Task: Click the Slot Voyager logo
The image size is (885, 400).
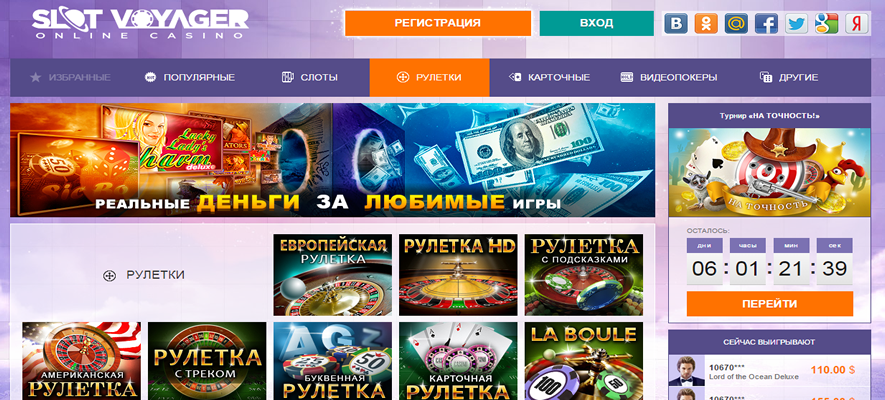Action: [x=140, y=24]
